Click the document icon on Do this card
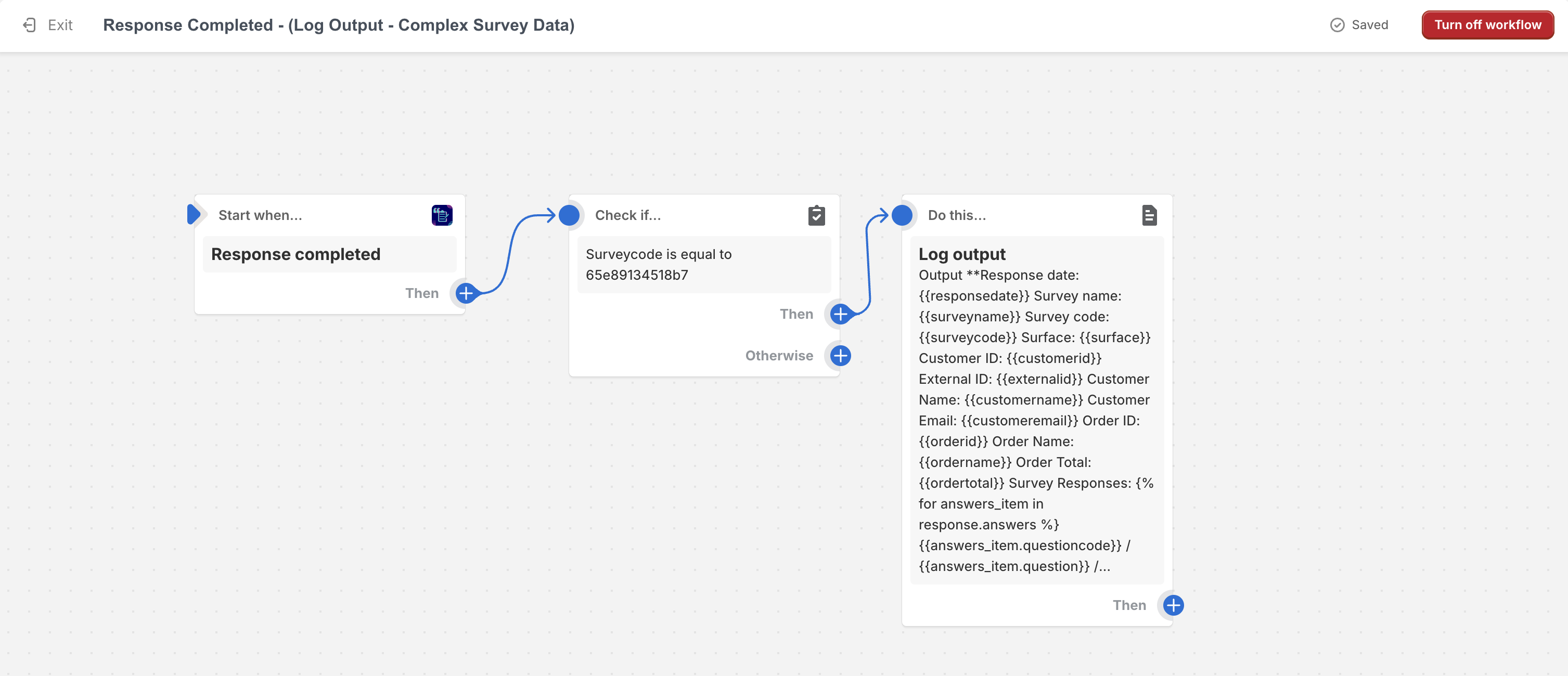 pos(1149,215)
